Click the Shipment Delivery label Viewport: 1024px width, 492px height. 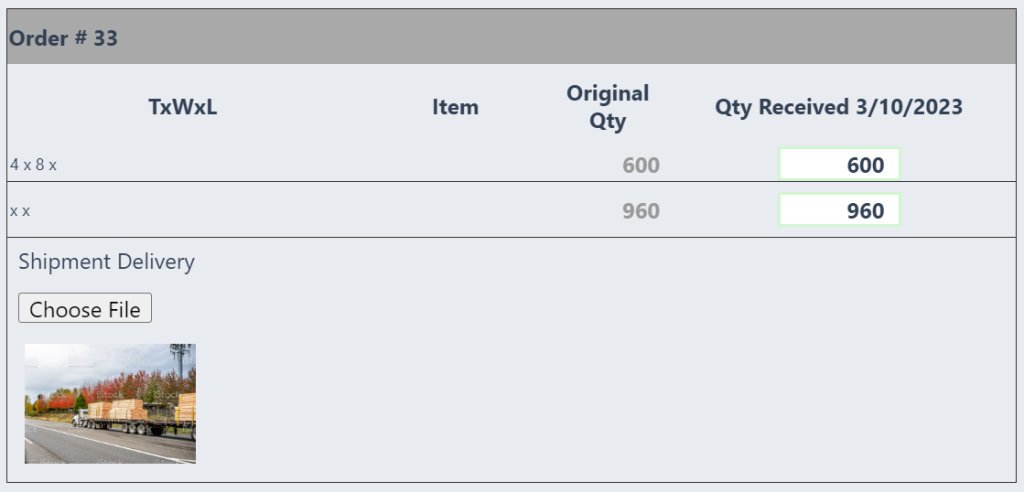[x=106, y=261]
